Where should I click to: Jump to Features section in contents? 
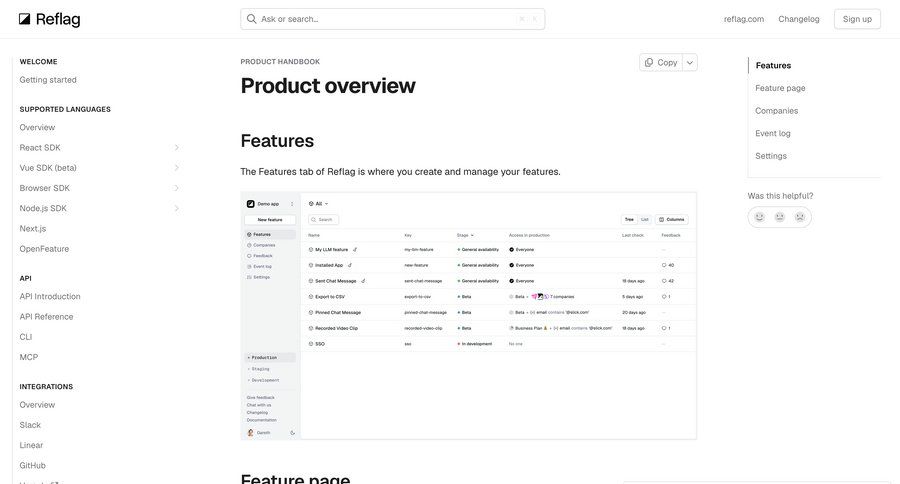[773, 65]
